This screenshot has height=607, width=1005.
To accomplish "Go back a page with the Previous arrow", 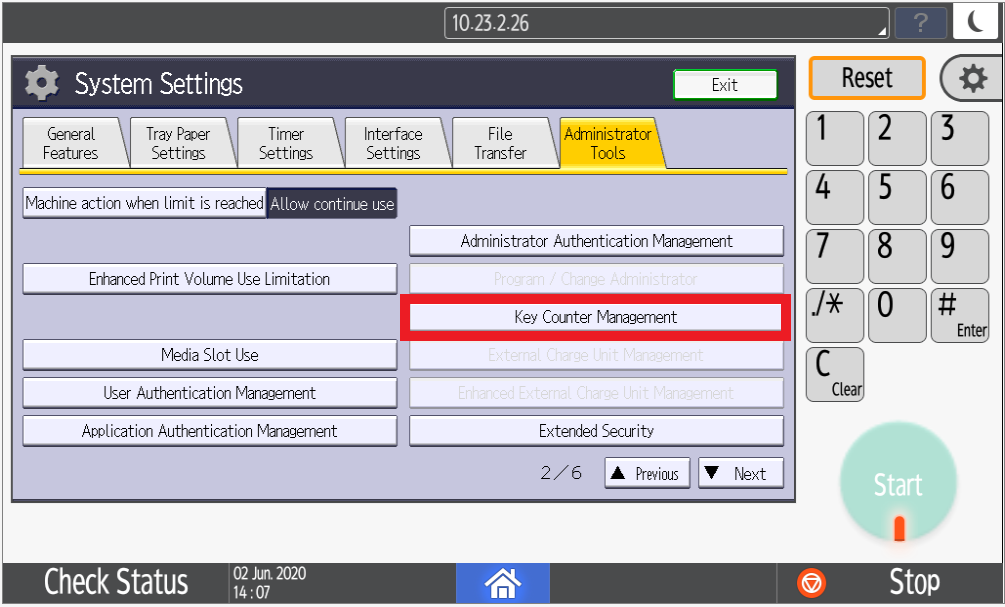I will coord(646,472).
